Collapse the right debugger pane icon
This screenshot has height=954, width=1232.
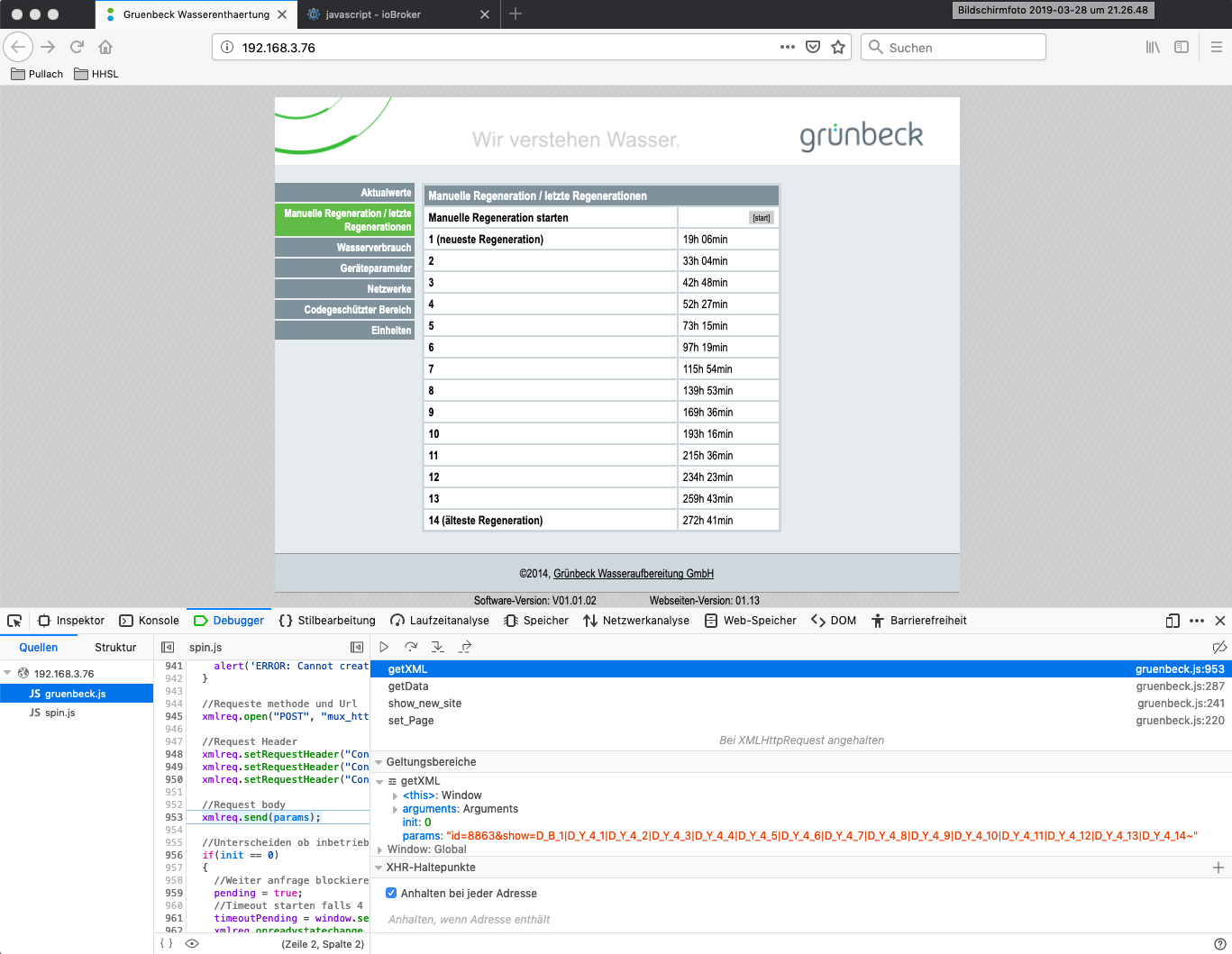(x=357, y=647)
